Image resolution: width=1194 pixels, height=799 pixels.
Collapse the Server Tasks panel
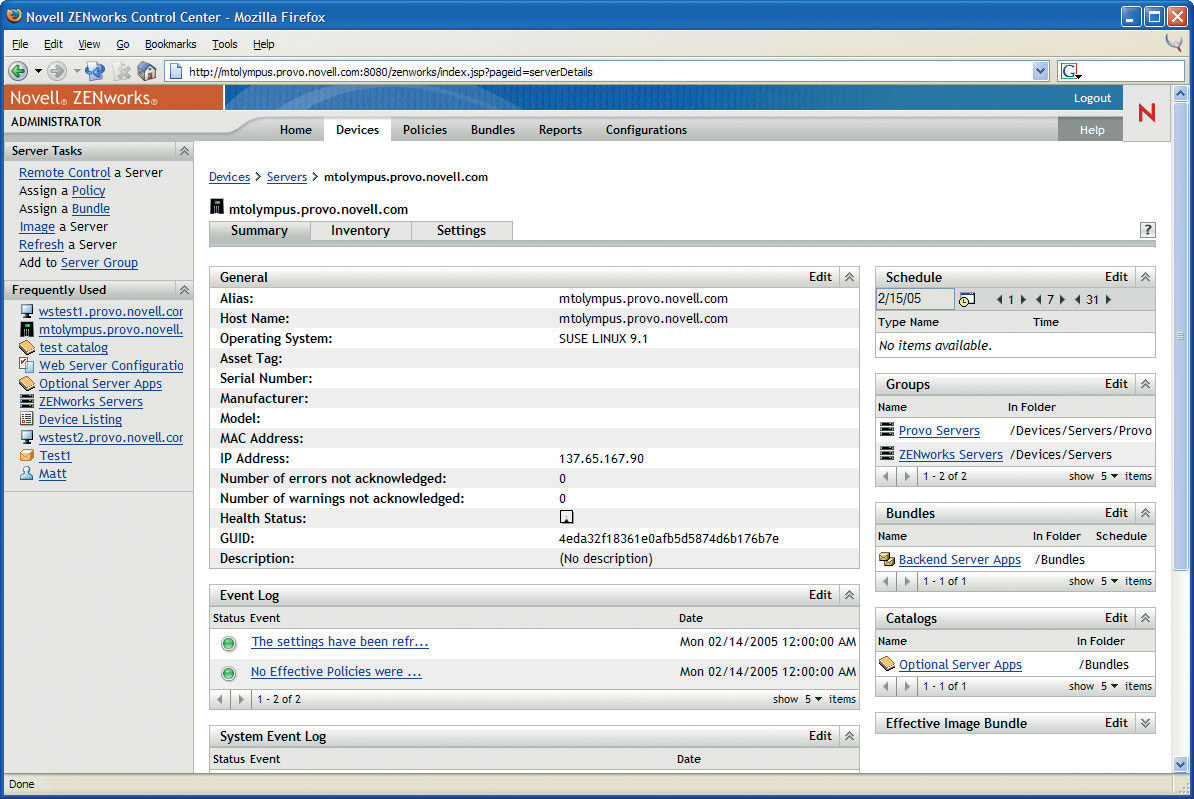coord(184,151)
